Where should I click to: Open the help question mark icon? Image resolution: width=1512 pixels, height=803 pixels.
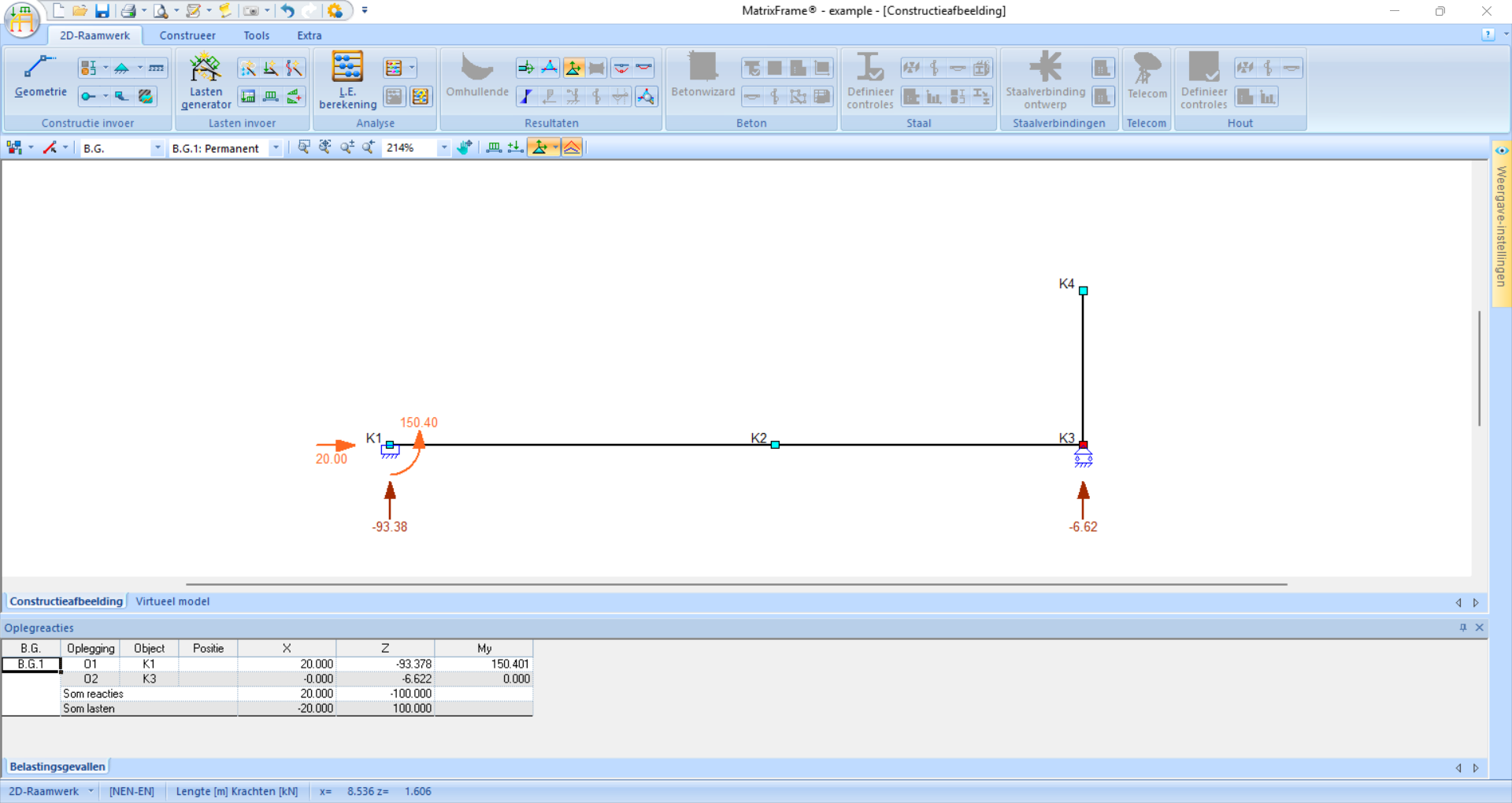pyautogui.click(x=1488, y=35)
